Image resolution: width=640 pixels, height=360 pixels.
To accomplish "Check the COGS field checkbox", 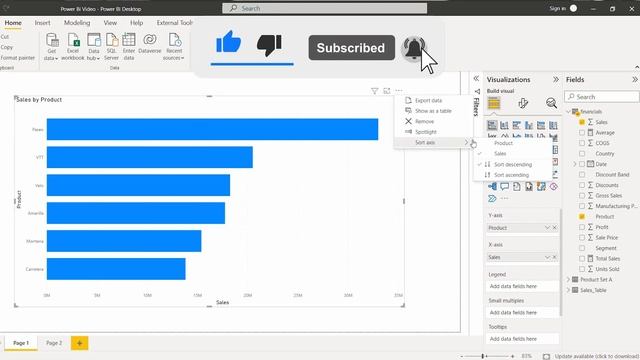I will 582,143.
